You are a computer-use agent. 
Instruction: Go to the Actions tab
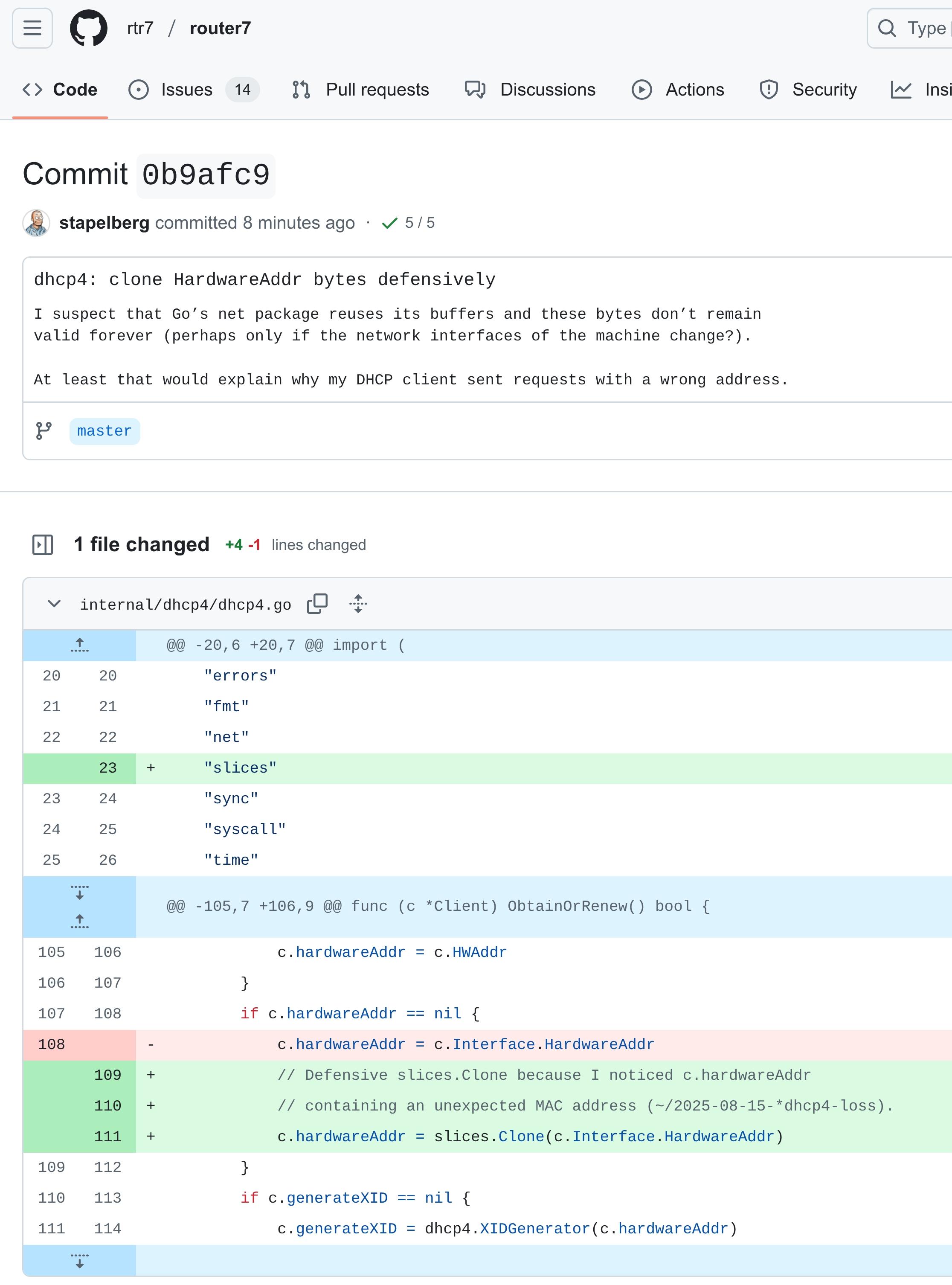[678, 90]
